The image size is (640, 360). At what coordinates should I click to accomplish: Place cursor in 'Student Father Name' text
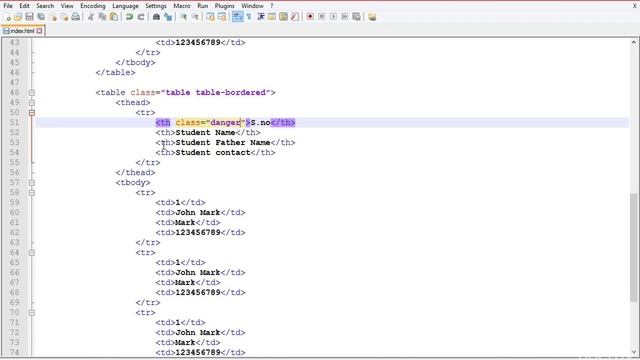(x=223, y=142)
